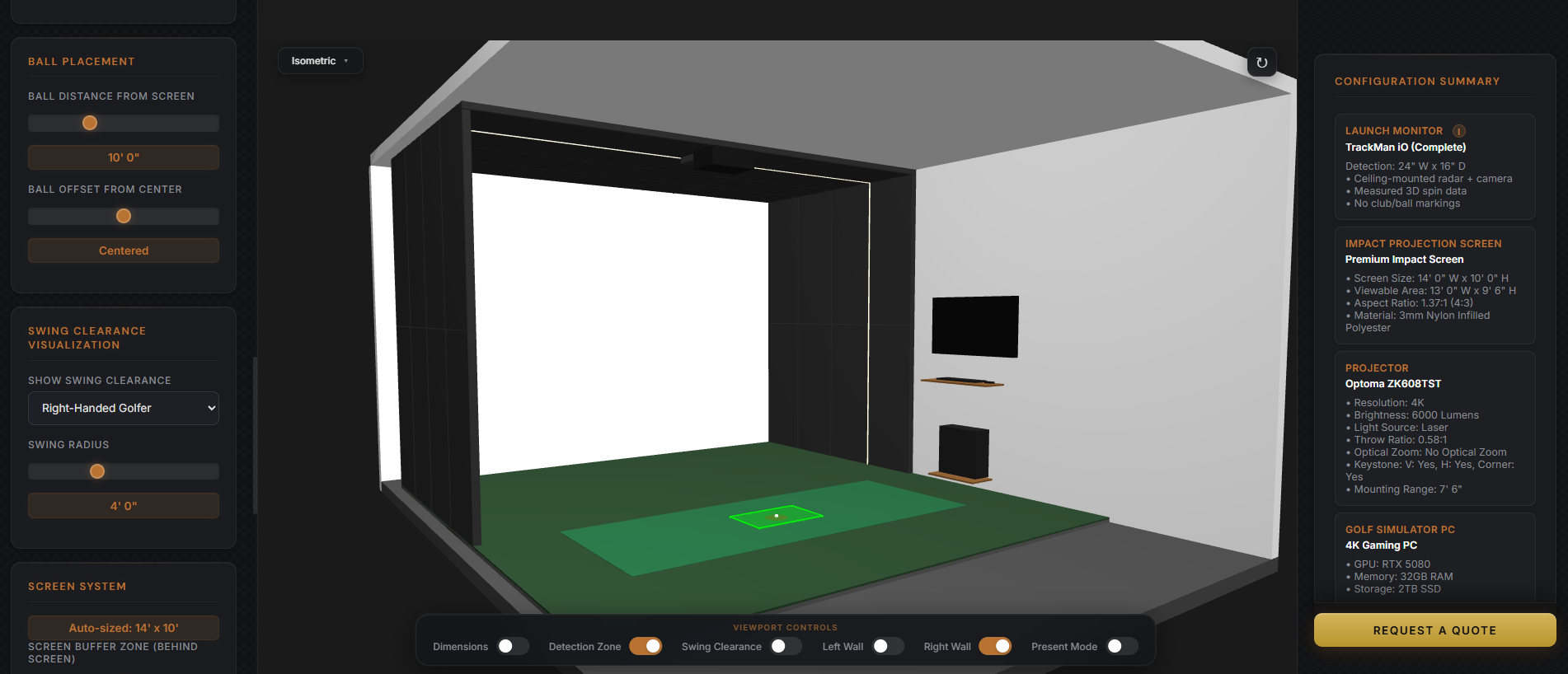
Task: Click the Ball Distance slider handle
Action: [90, 123]
